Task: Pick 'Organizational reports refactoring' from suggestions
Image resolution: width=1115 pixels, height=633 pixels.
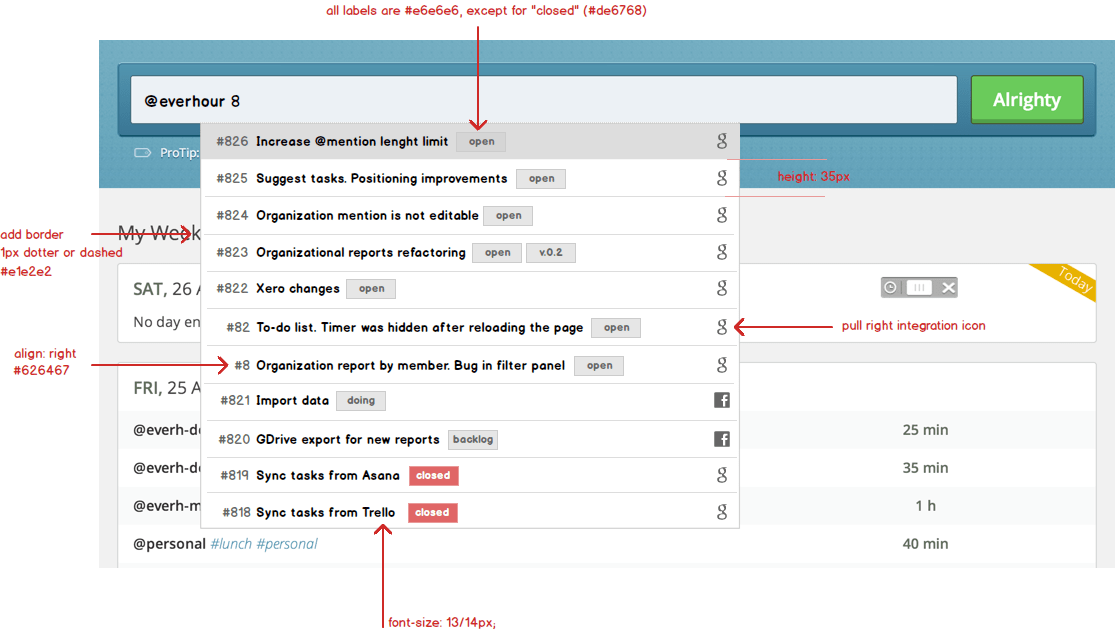Action: coord(360,253)
